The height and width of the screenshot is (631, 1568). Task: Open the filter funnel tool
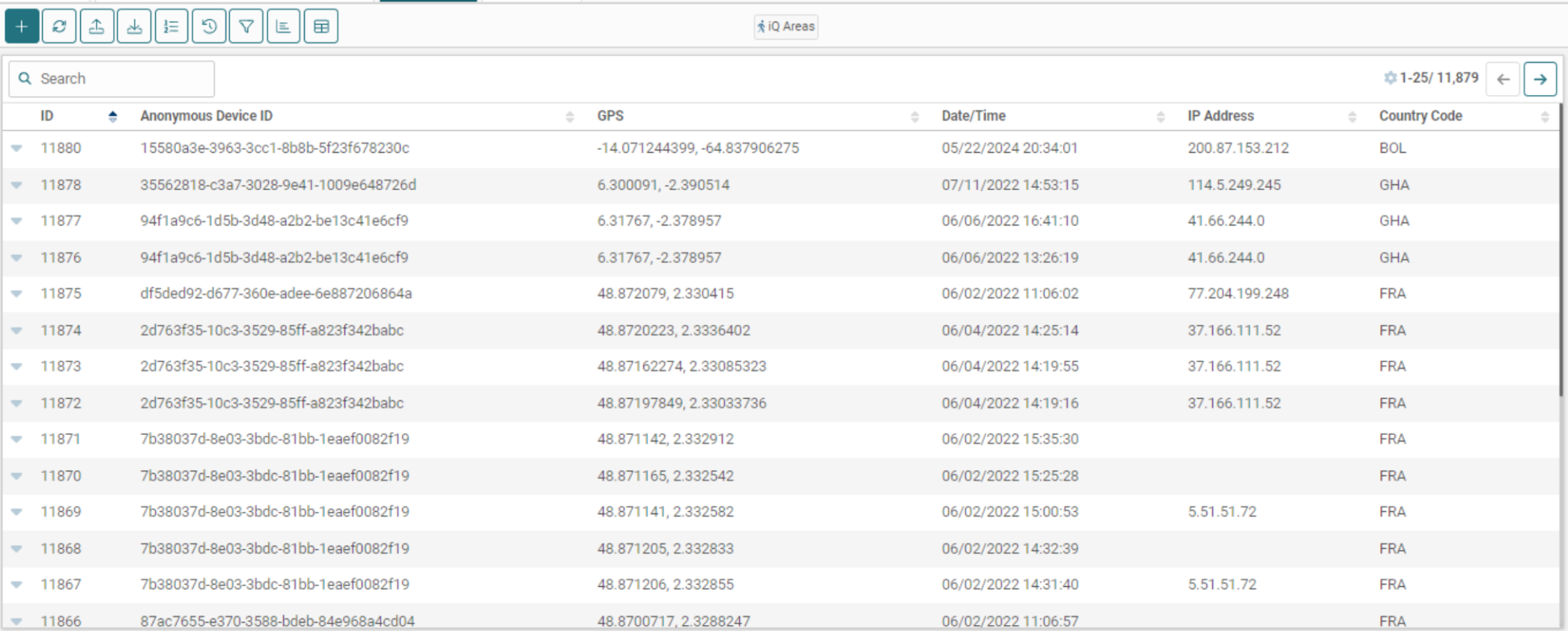click(x=246, y=27)
